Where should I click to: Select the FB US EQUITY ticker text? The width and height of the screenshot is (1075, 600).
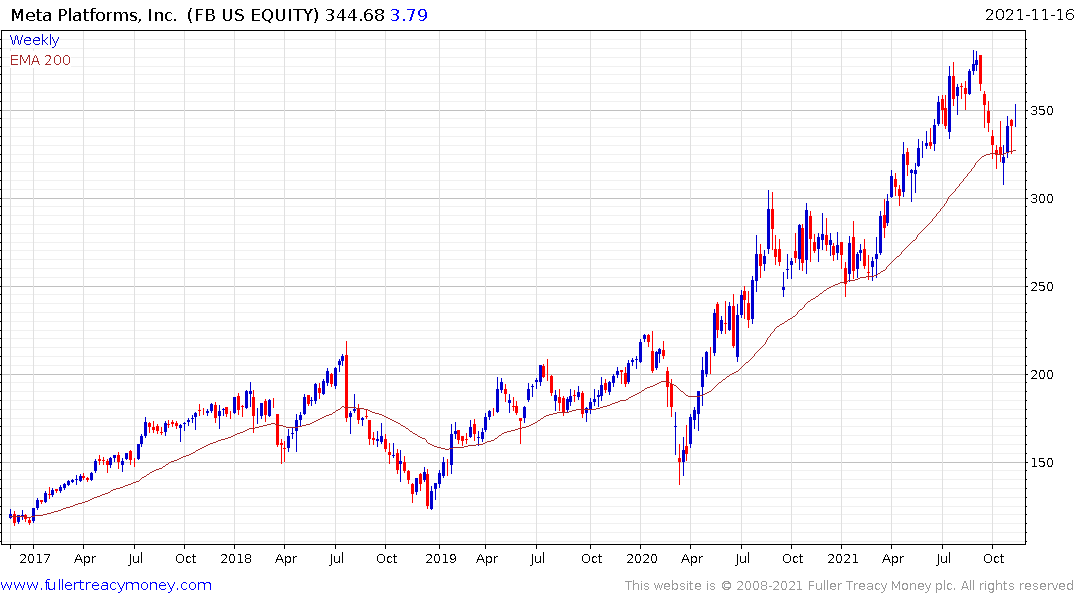click(x=253, y=15)
